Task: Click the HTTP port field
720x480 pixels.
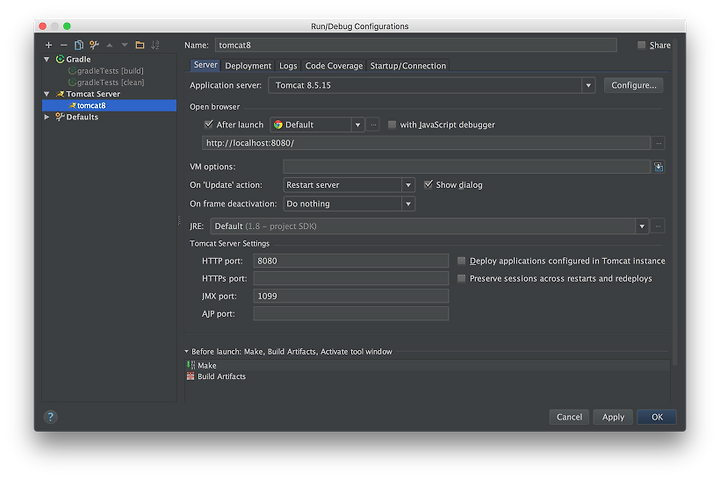Action: (x=351, y=261)
